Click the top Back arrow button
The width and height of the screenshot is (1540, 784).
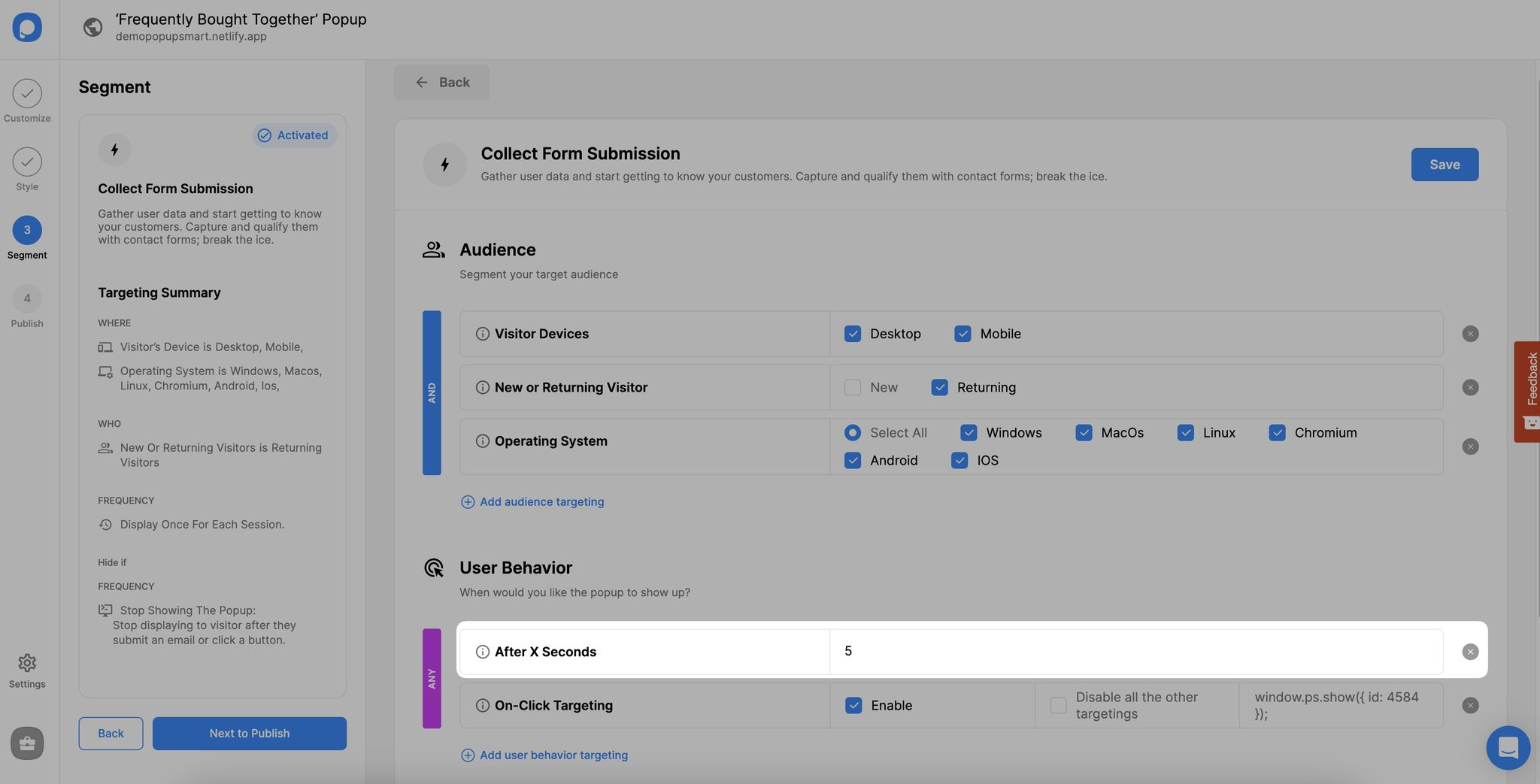441,82
